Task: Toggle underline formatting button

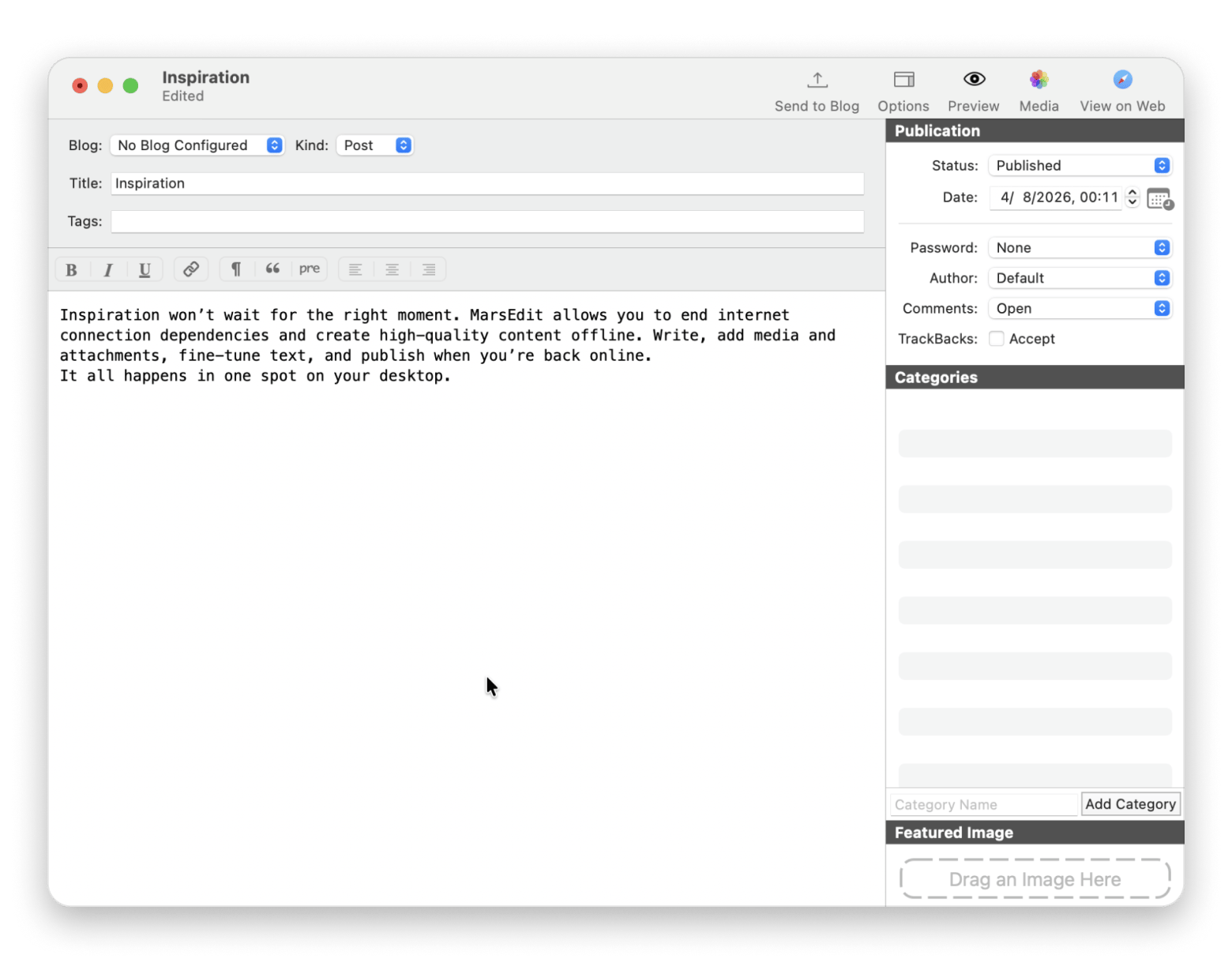Action: (145, 270)
